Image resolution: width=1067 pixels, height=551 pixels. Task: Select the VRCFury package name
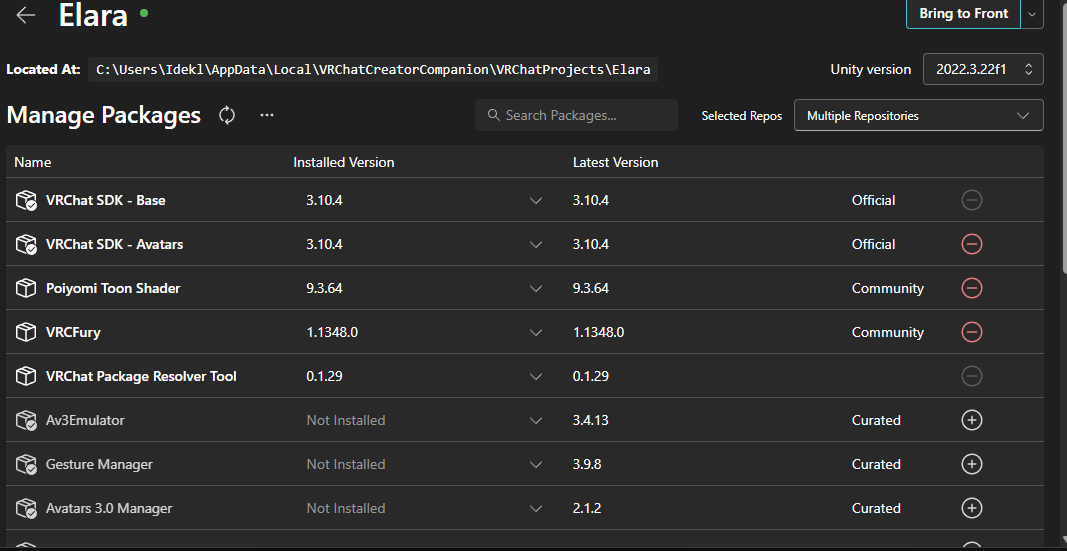pyautogui.click(x=73, y=332)
